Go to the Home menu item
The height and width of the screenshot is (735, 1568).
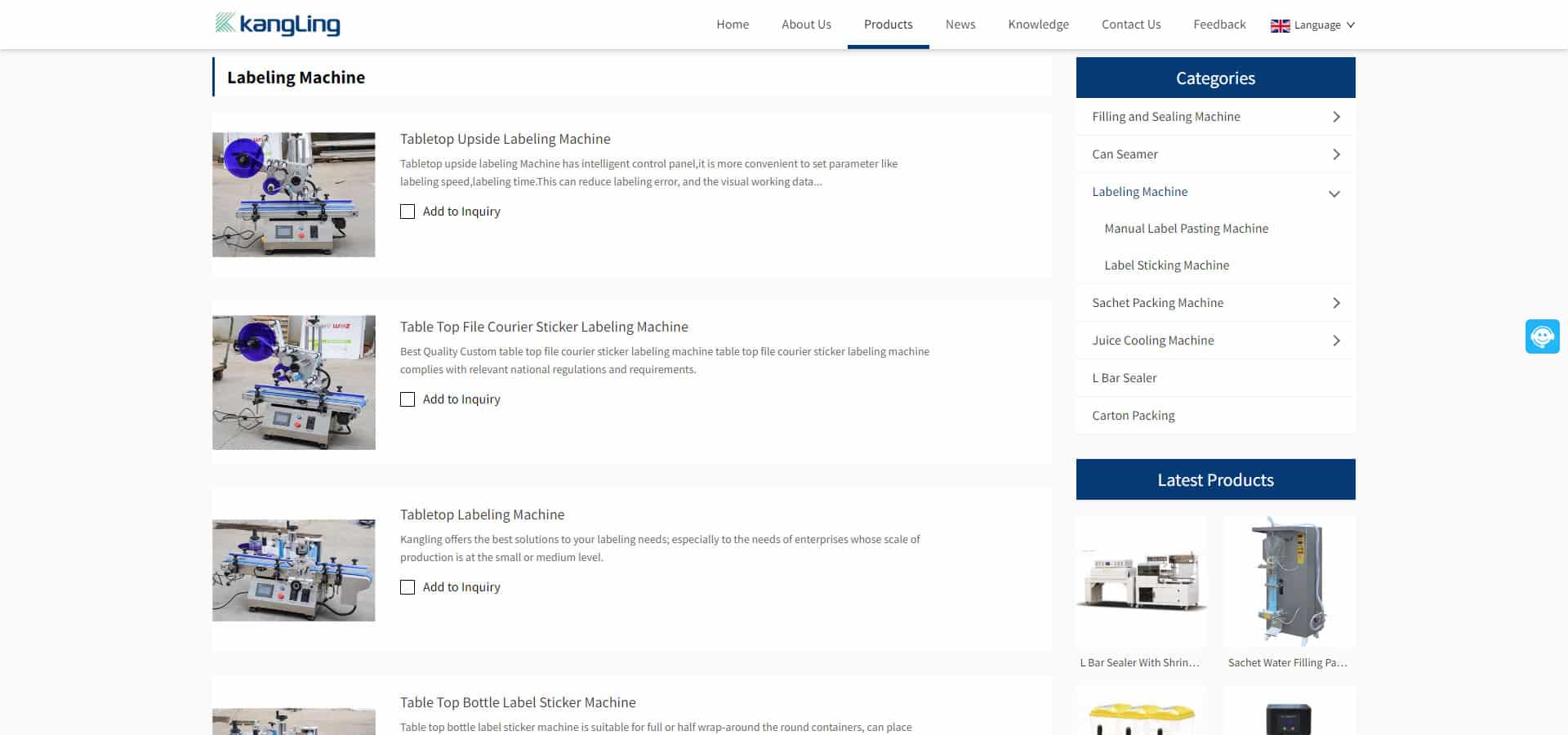tap(733, 24)
